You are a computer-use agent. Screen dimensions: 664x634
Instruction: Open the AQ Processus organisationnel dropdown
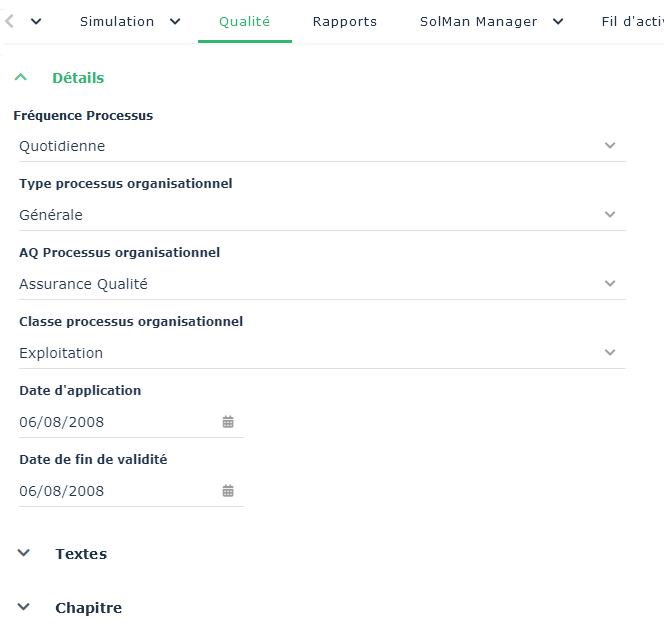click(x=321, y=284)
